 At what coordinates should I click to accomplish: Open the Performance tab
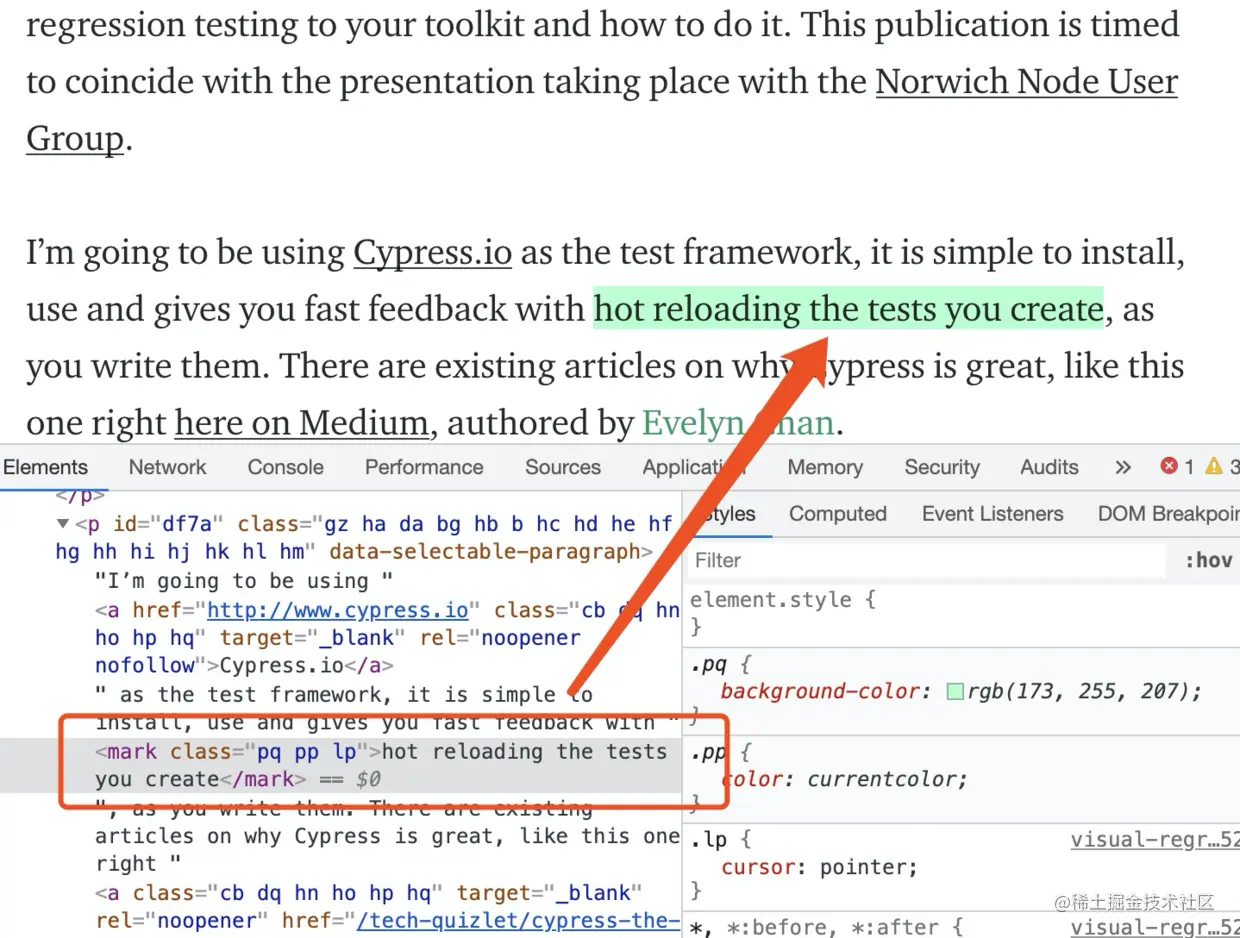coord(423,467)
